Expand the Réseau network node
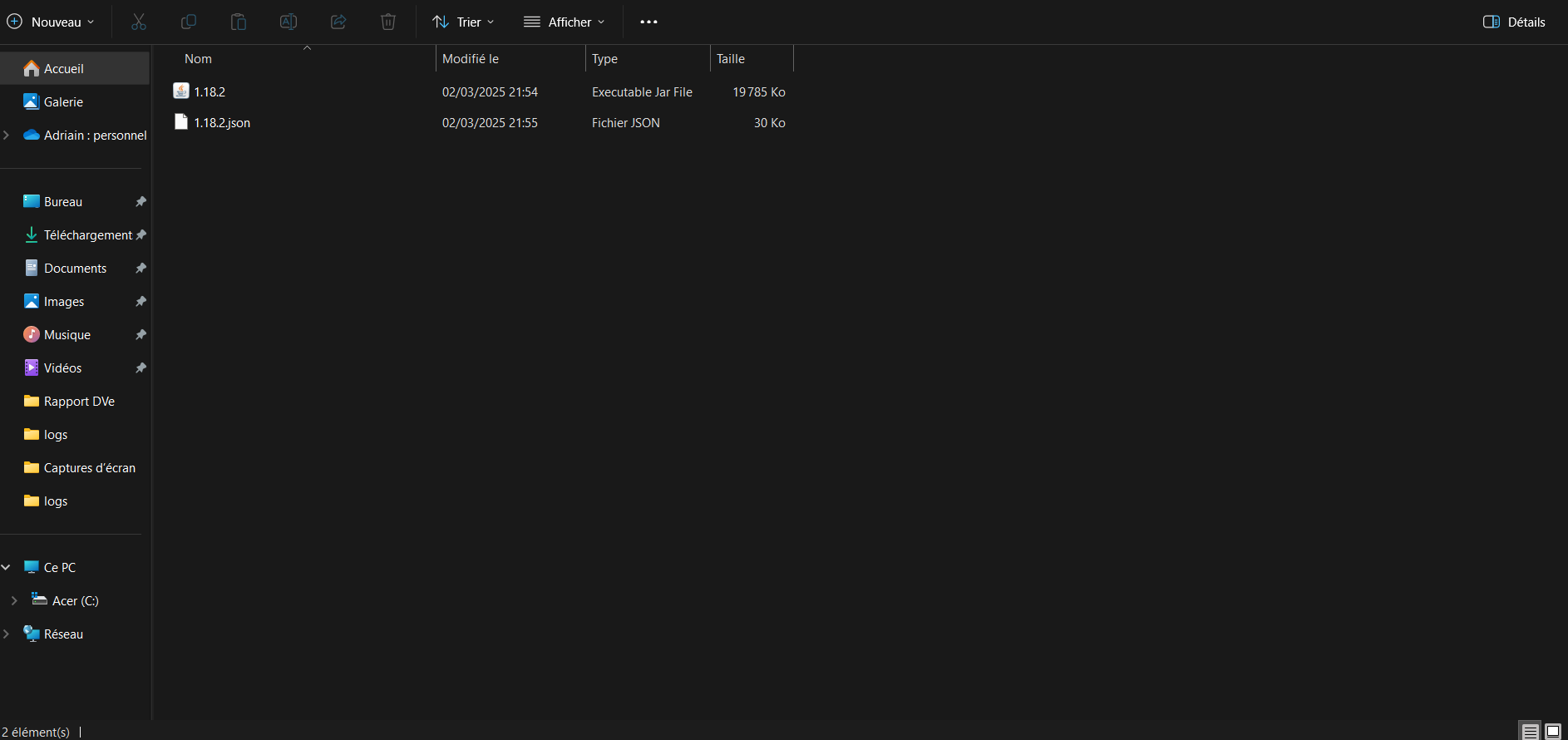 7,634
